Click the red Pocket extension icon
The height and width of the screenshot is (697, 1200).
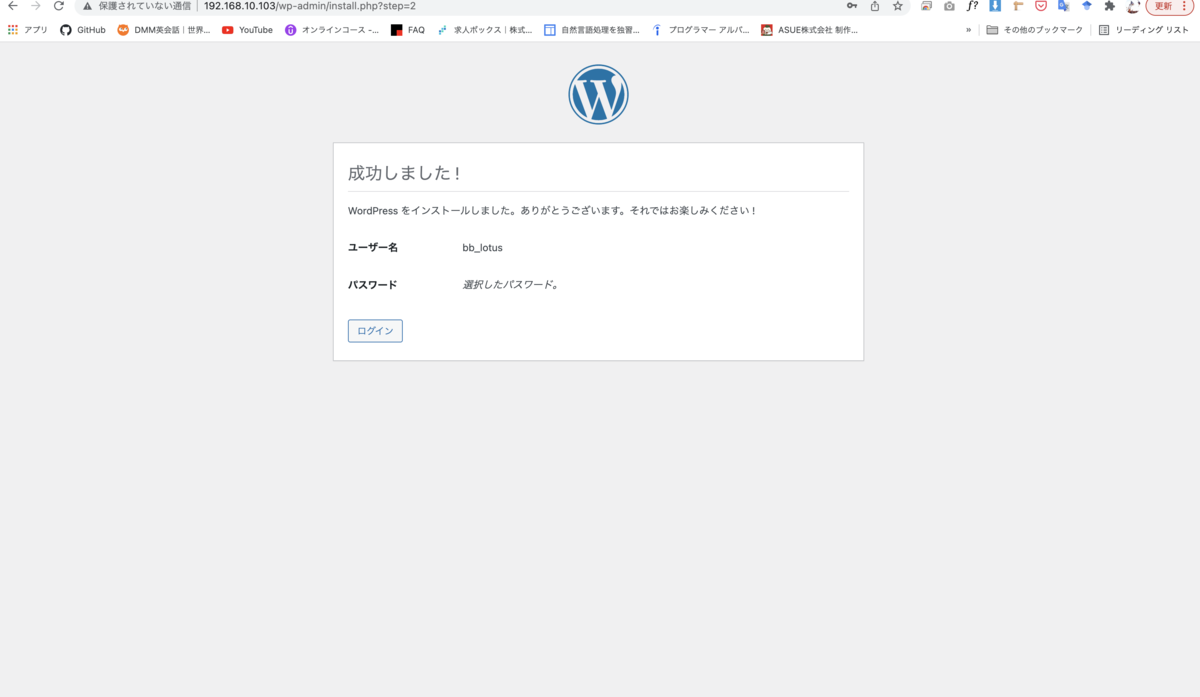1041,6
